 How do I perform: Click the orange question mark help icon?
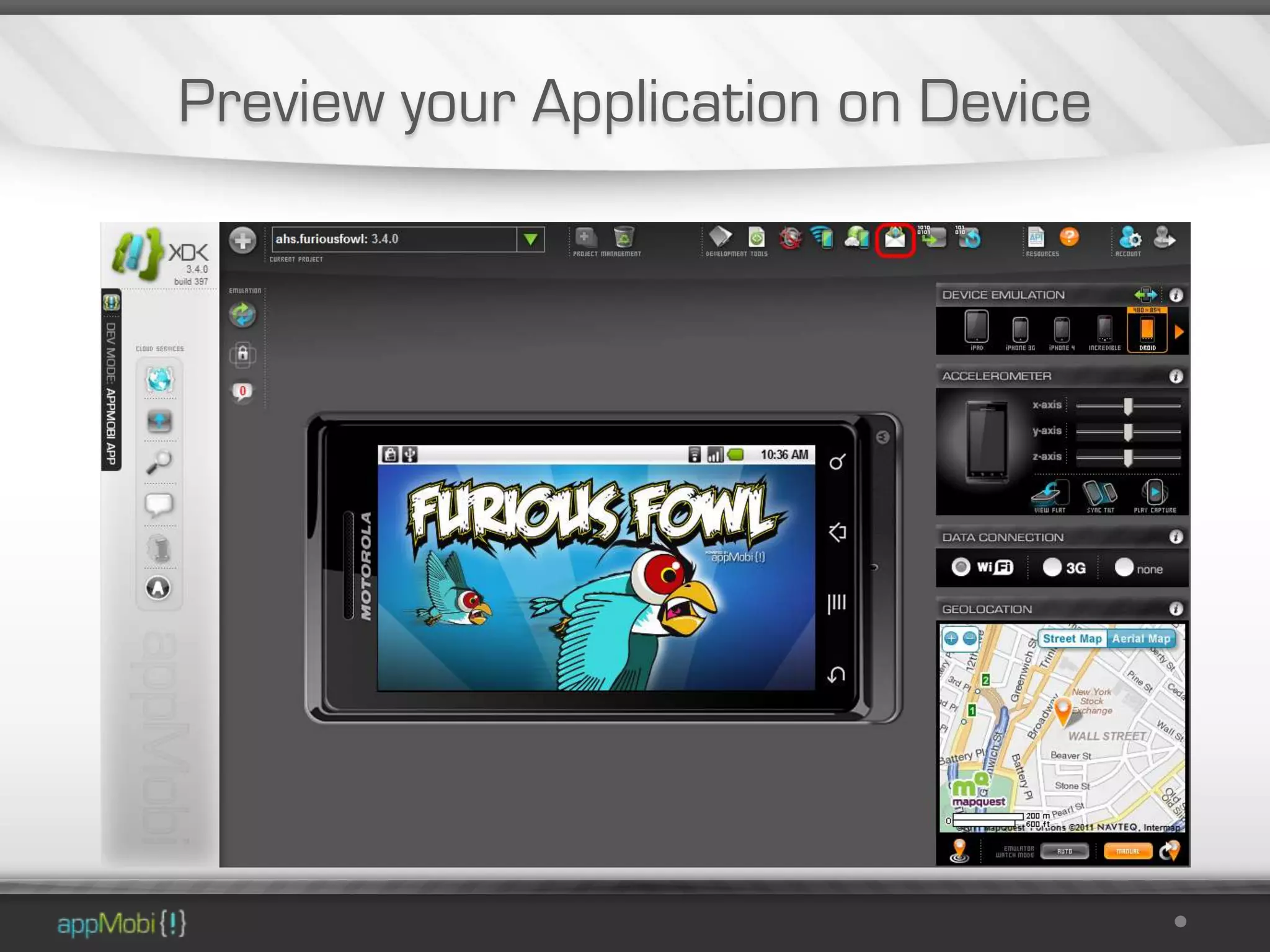pos(1069,237)
